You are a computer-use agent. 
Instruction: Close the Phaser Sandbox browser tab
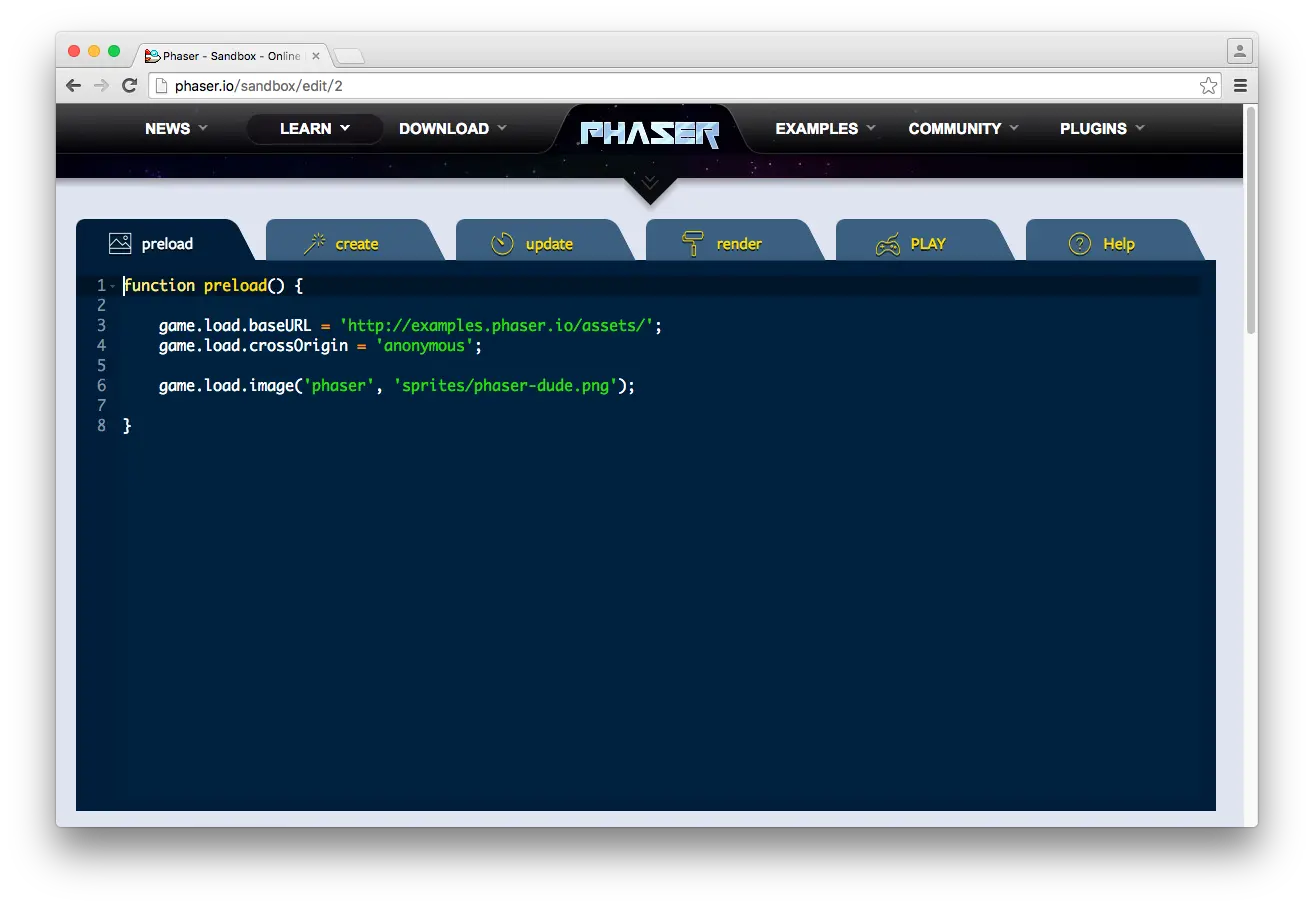pyautogui.click(x=316, y=56)
